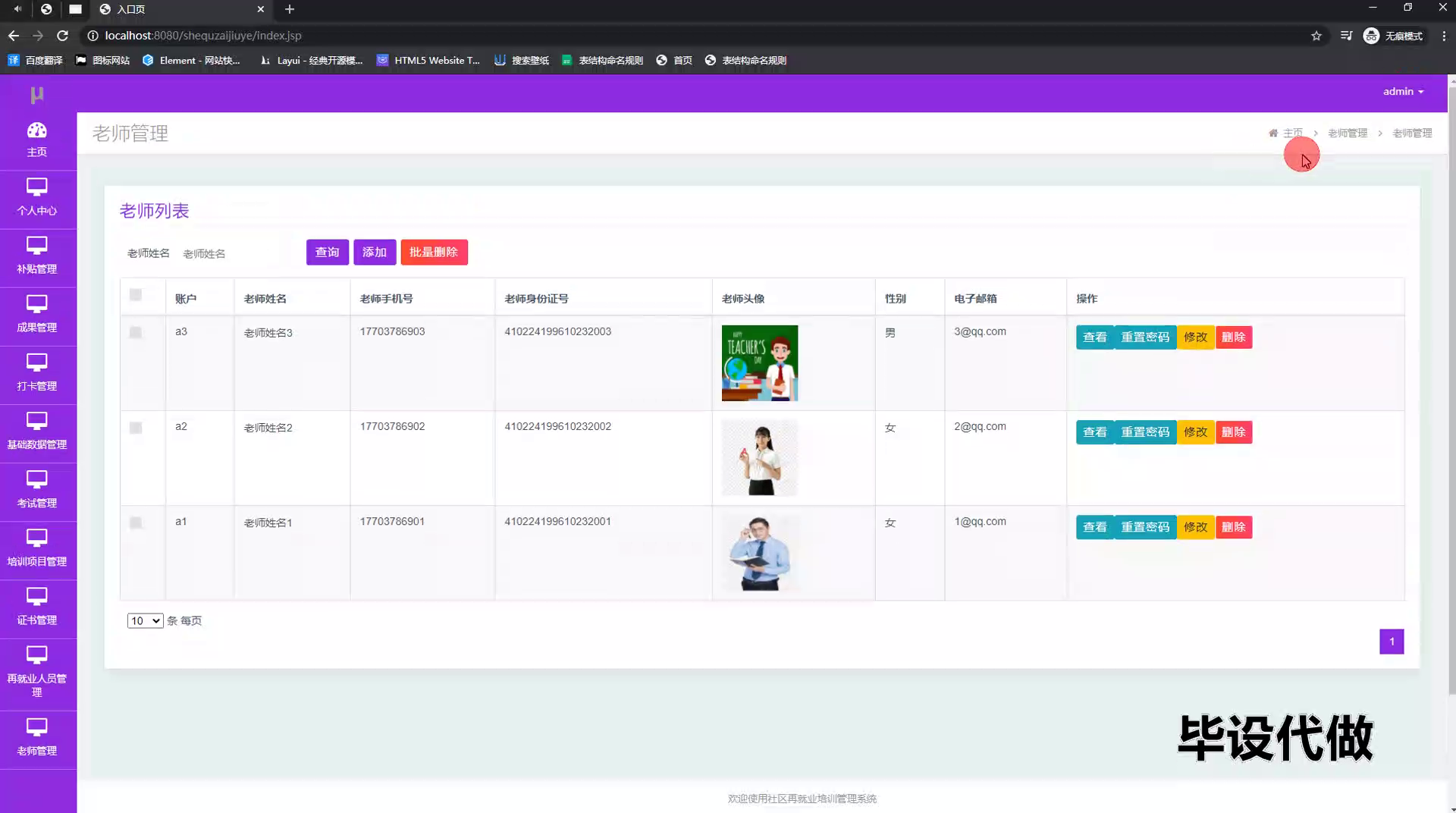Click the incognito 无痕模式 profile icon
This screenshot has height=813, width=1456.
(x=1393, y=36)
